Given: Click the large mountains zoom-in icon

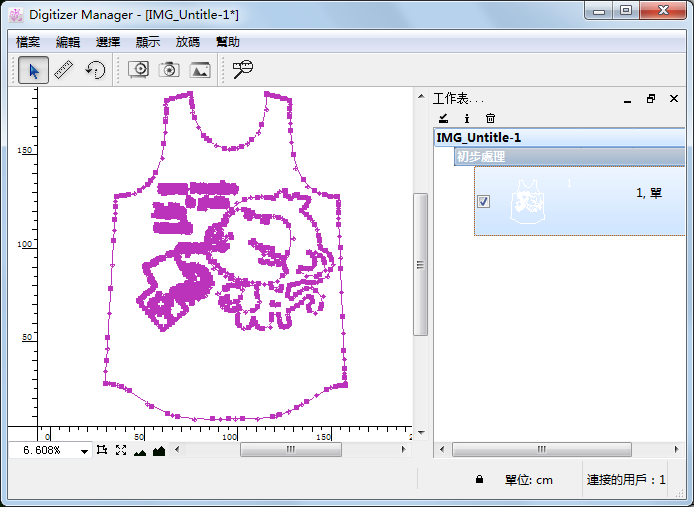Looking at the screenshot, I should coord(159,451).
